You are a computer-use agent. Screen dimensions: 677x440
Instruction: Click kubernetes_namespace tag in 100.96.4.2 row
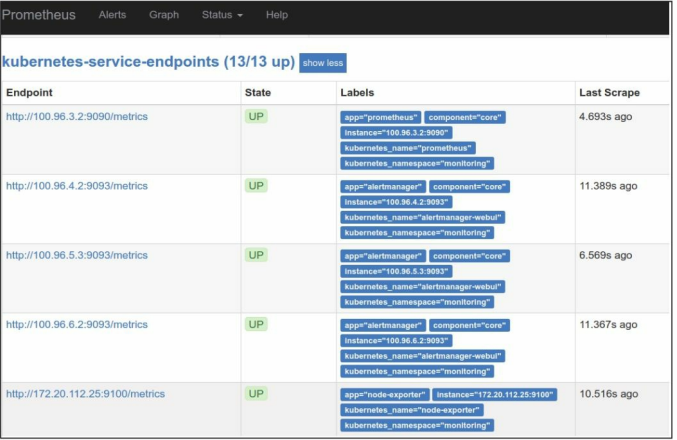click(x=417, y=233)
